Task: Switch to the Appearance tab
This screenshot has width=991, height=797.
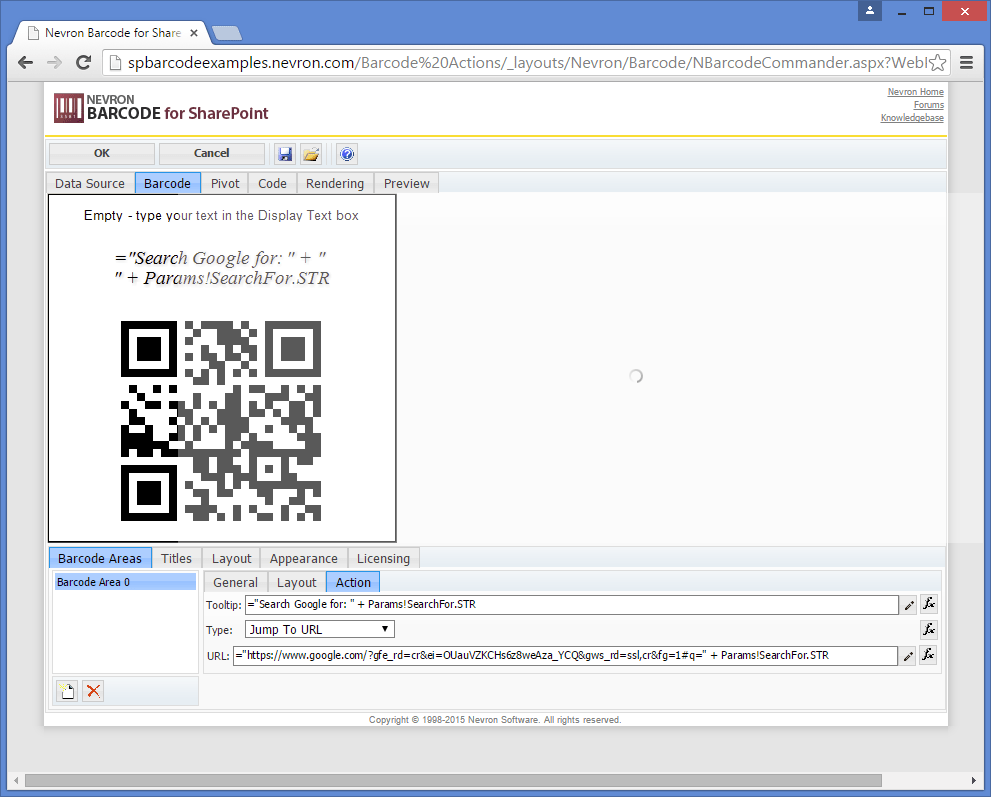Action: (303, 558)
